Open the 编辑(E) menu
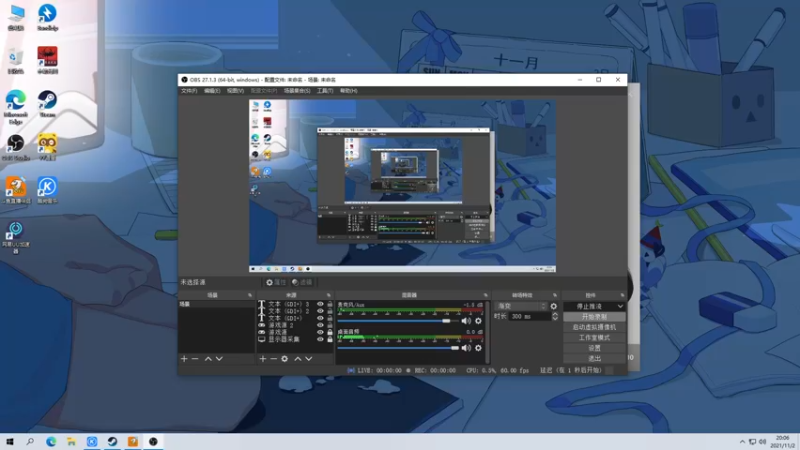Viewport: 800px width, 450px height. pyautogui.click(x=212, y=90)
